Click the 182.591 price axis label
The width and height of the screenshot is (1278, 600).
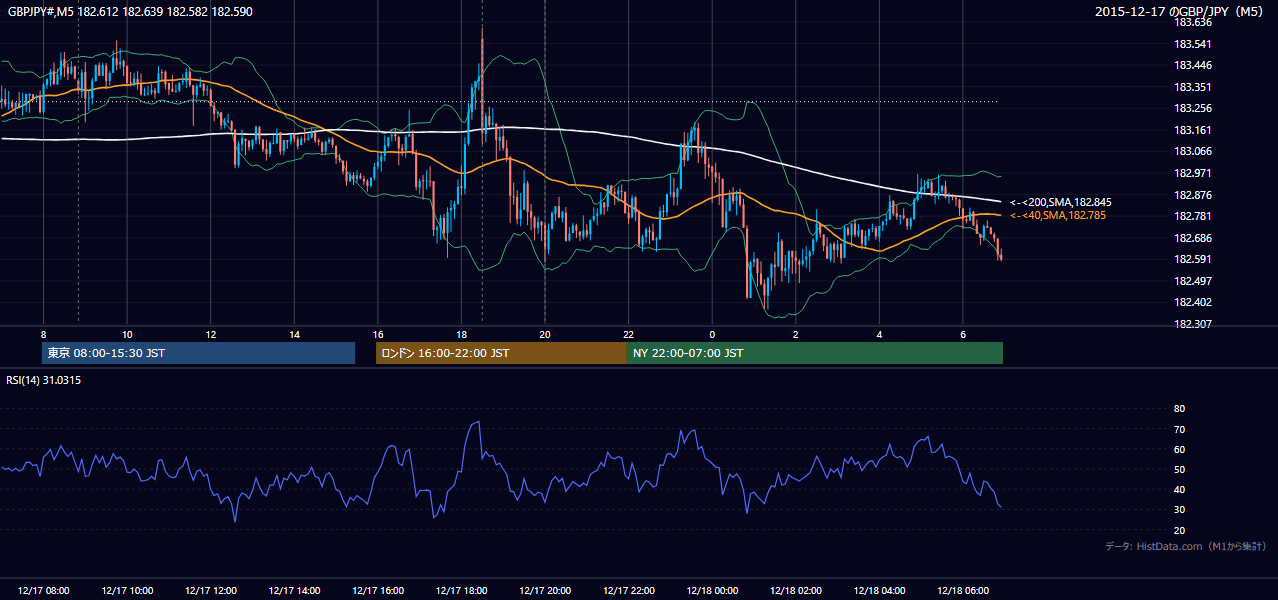point(1192,259)
